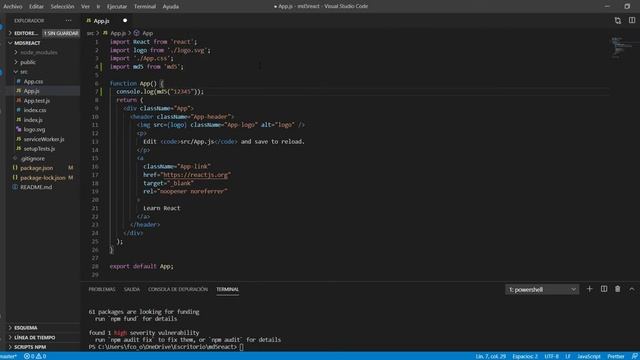Maximize panel with chevron up icon
The image size is (640, 360).
tap(632, 289)
